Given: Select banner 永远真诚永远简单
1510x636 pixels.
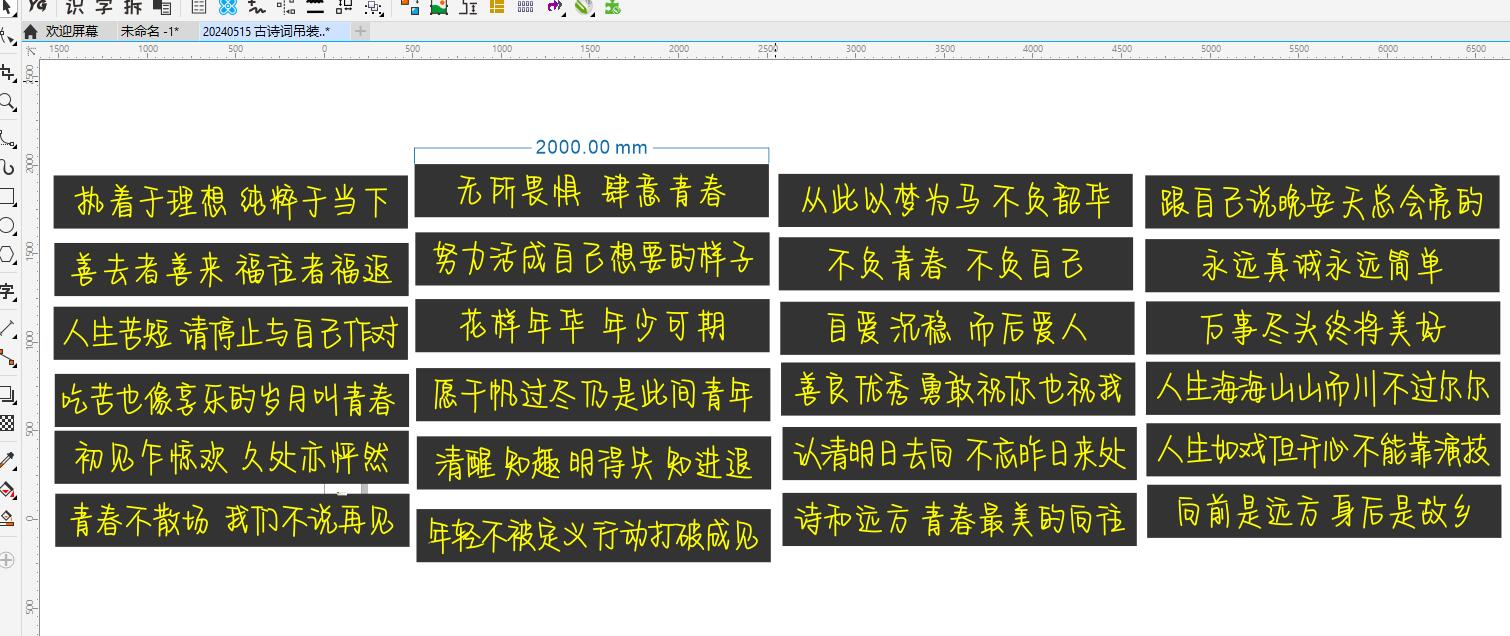Looking at the screenshot, I should coord(1322,266).
